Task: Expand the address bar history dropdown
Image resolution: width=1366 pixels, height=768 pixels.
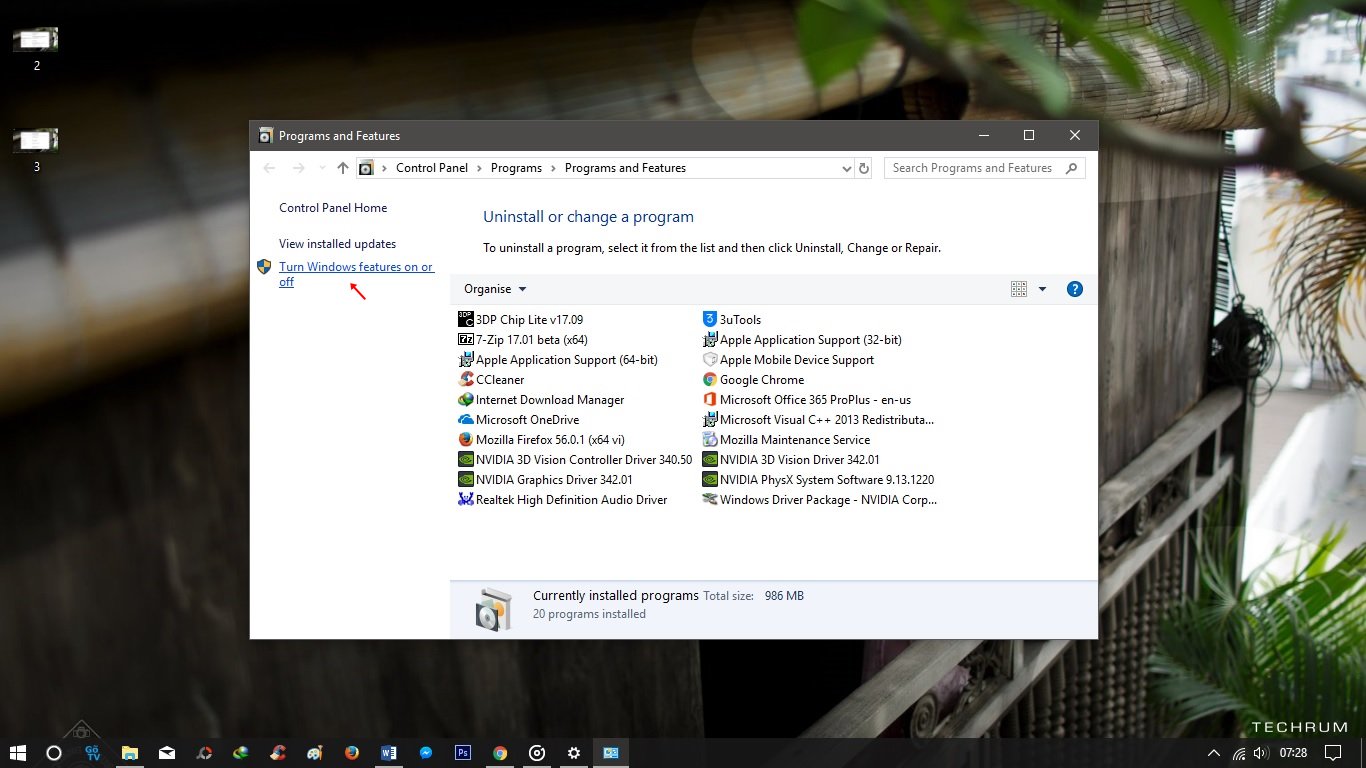Action: point(847,169)
